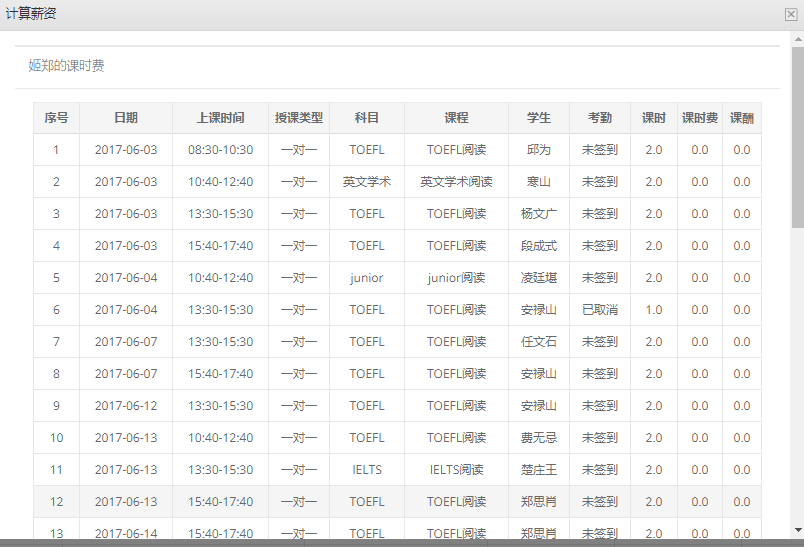Select student 杨文广
Screen dimensions: 804x547
point(539,214)
